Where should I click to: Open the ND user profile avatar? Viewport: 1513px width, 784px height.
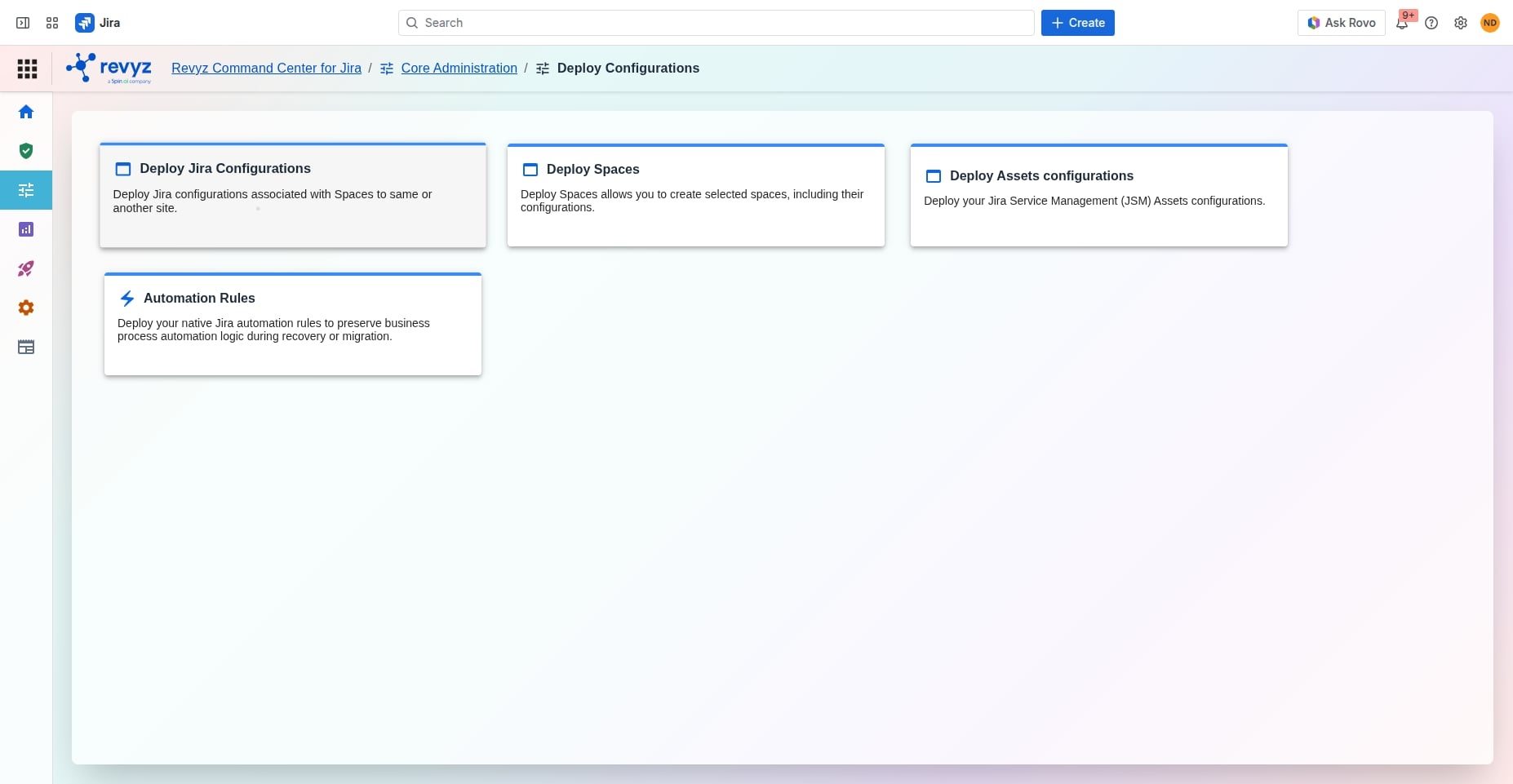pos(1490,23)
